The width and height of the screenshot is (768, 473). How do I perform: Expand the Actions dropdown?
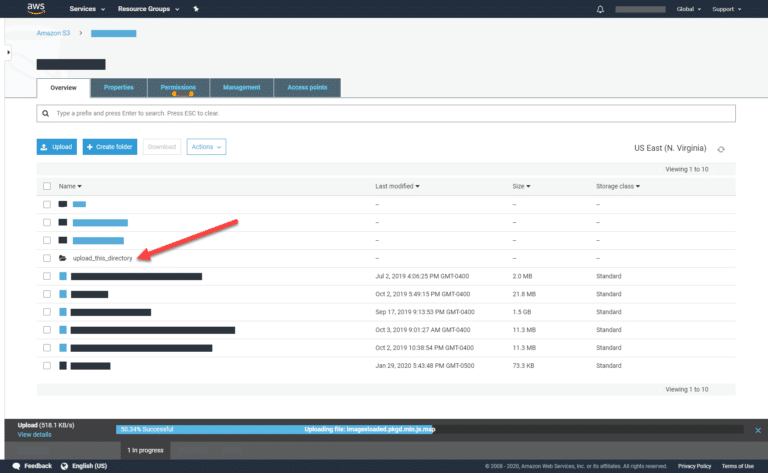click(x=206, y=147)
